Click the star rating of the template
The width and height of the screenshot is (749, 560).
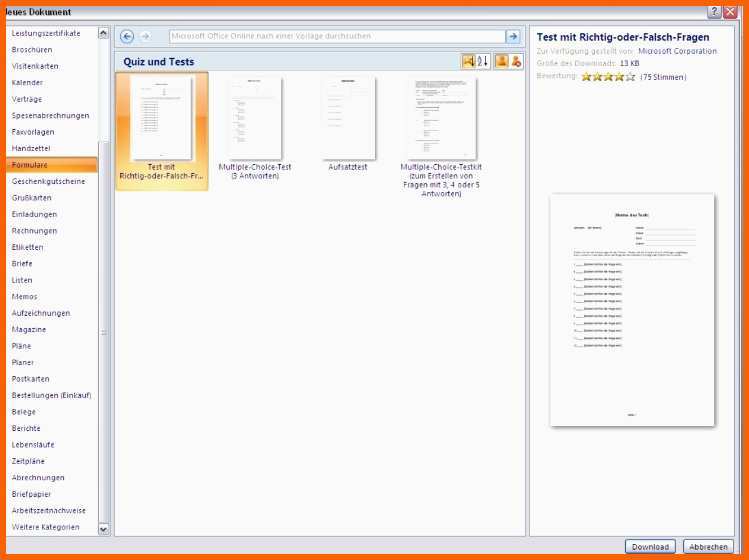pyautogui.click(x=608, y=76)
